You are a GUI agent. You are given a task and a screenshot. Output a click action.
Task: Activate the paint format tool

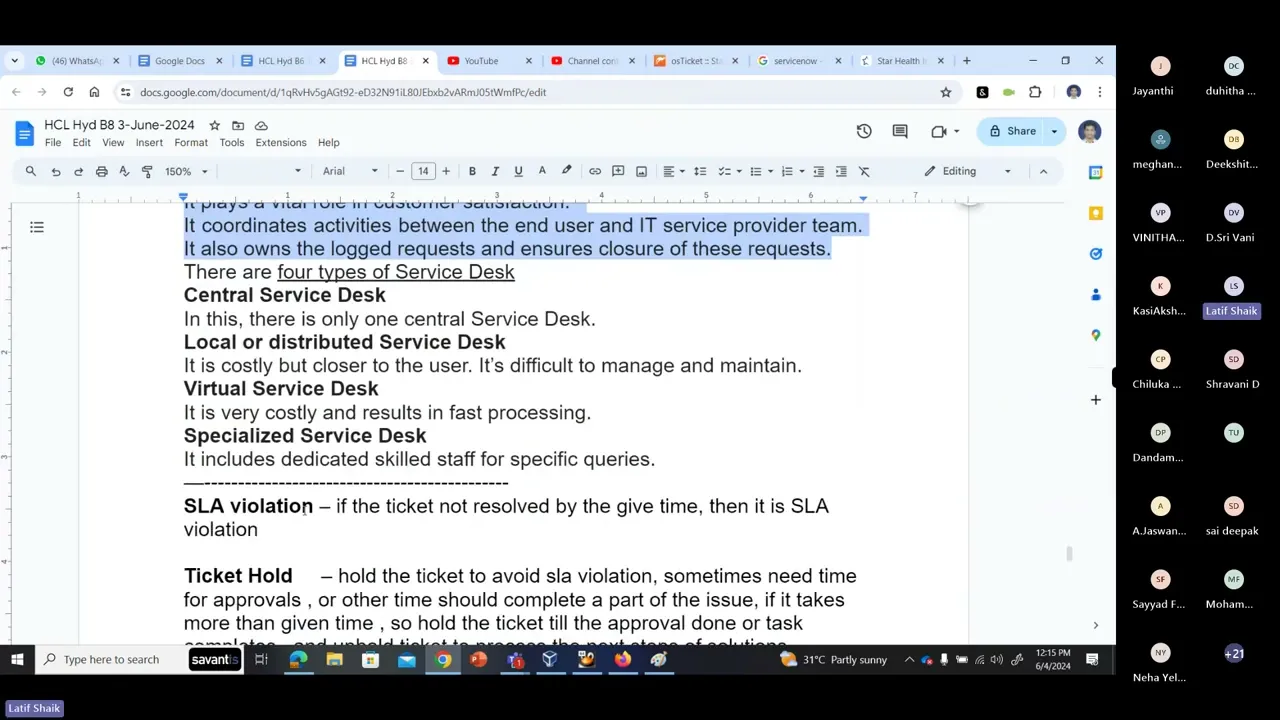coord(147,171)
